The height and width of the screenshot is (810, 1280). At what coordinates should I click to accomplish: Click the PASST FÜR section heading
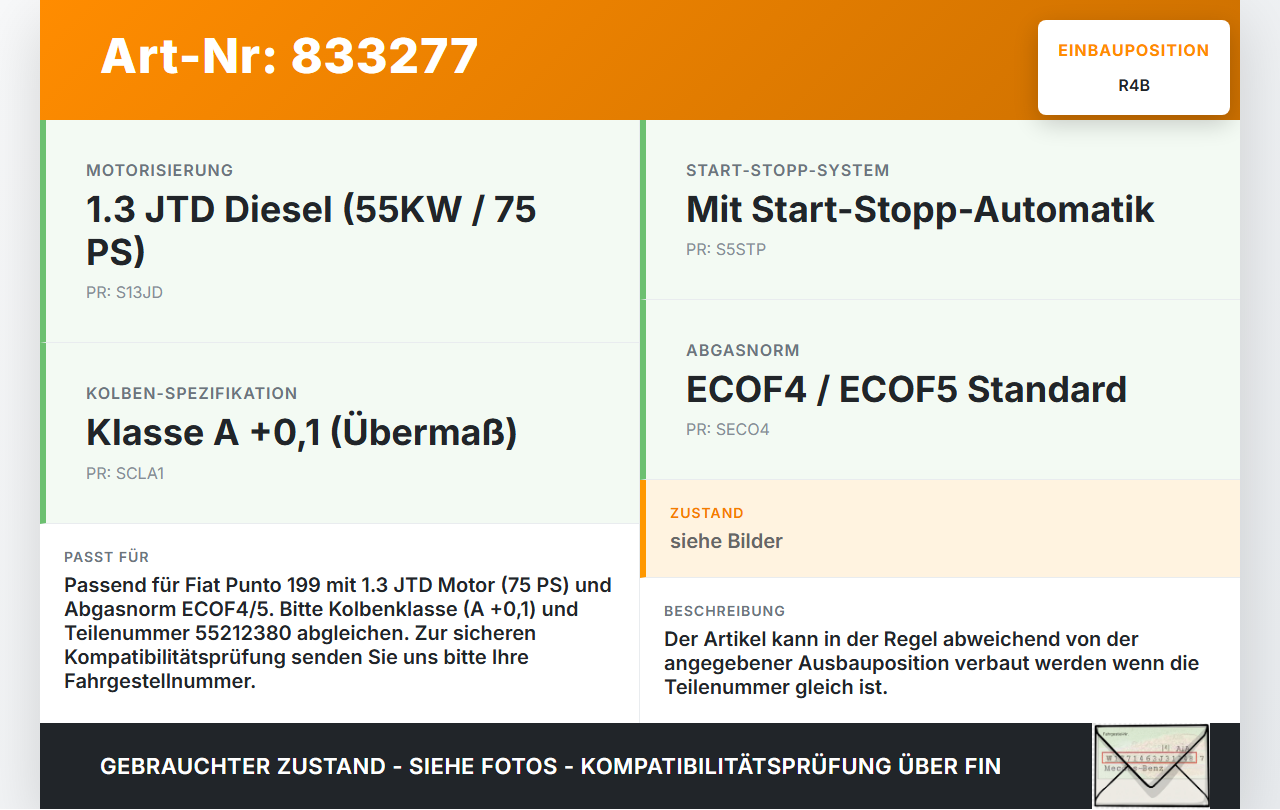pos(106,557)
